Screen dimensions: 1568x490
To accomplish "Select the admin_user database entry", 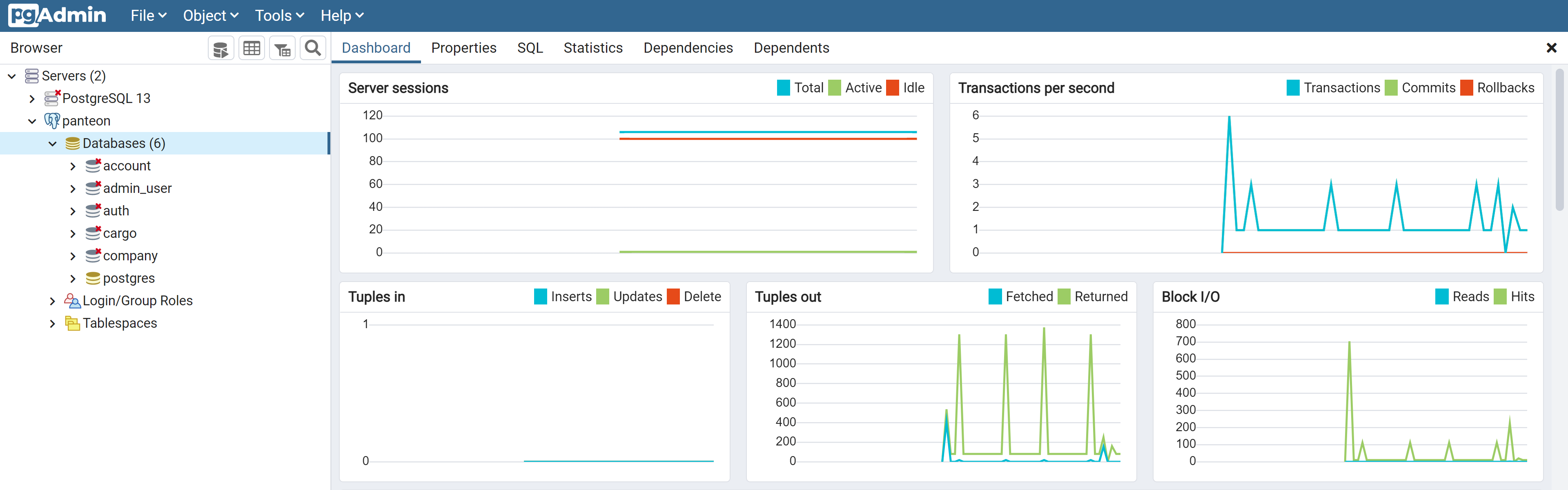I will point(137,188).
